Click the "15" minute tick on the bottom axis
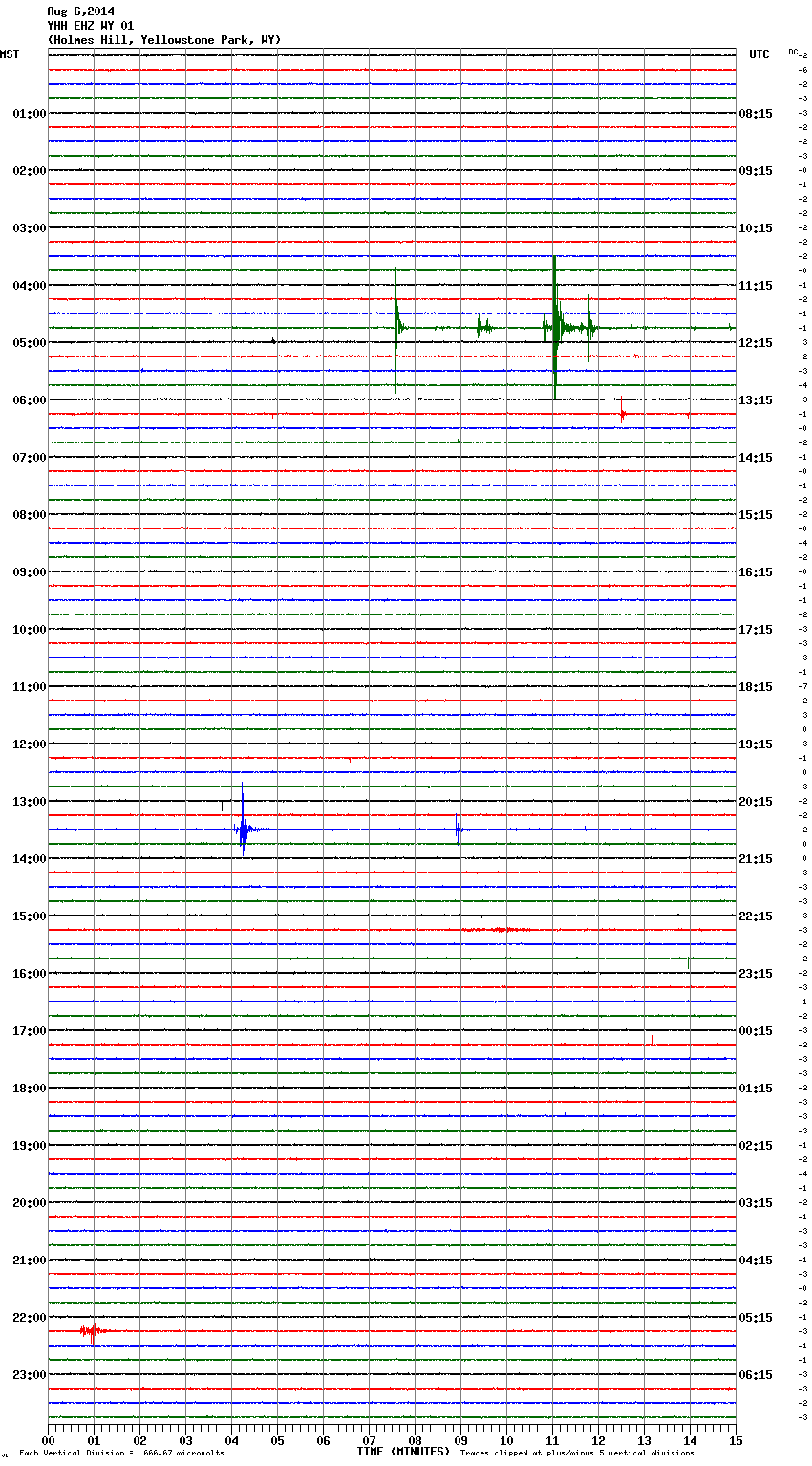This screenshot has height=1466, width=812. [x=736, y=1441]
